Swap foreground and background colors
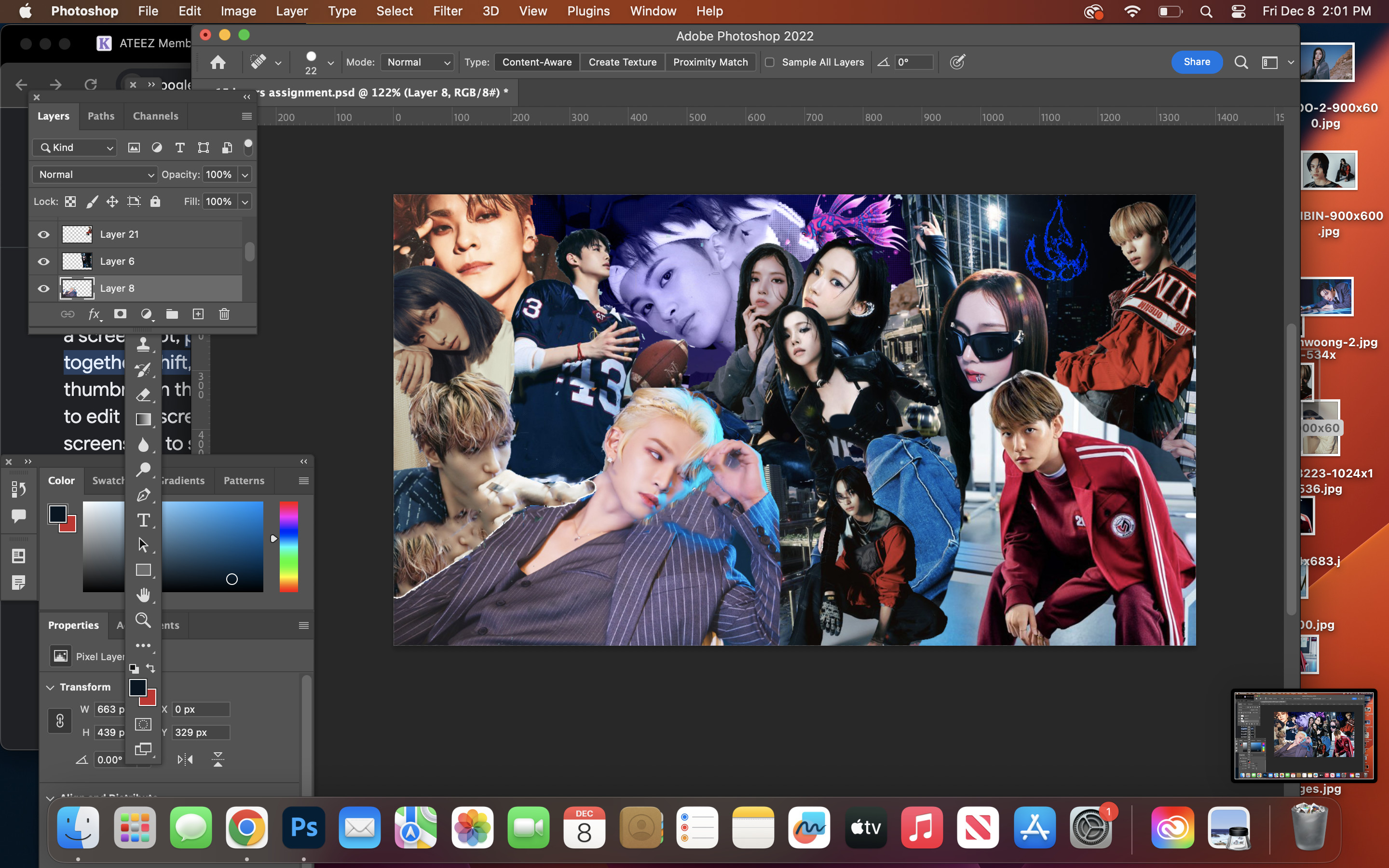 pyautogui.click(x=151, y=668)
